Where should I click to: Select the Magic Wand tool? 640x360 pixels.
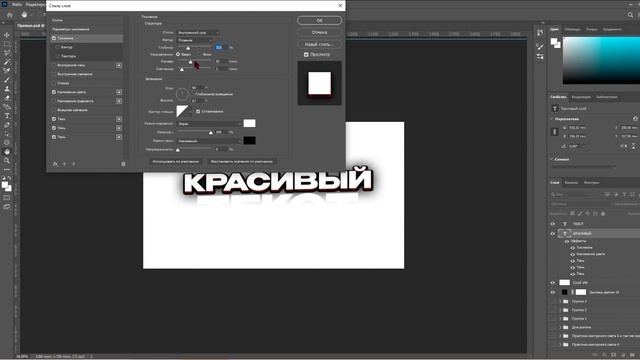pos(7,62)
